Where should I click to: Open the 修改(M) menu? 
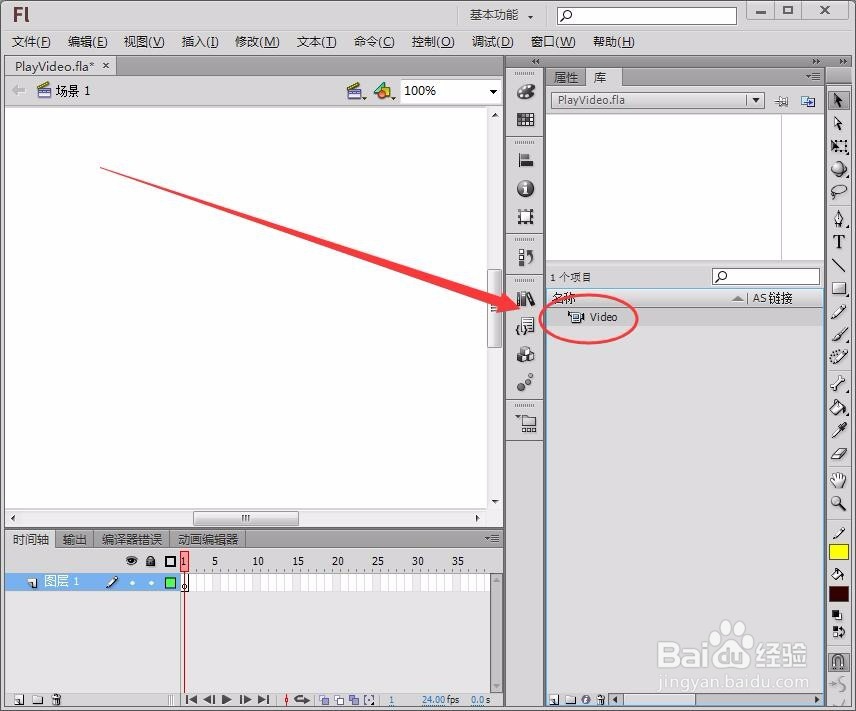257,42
